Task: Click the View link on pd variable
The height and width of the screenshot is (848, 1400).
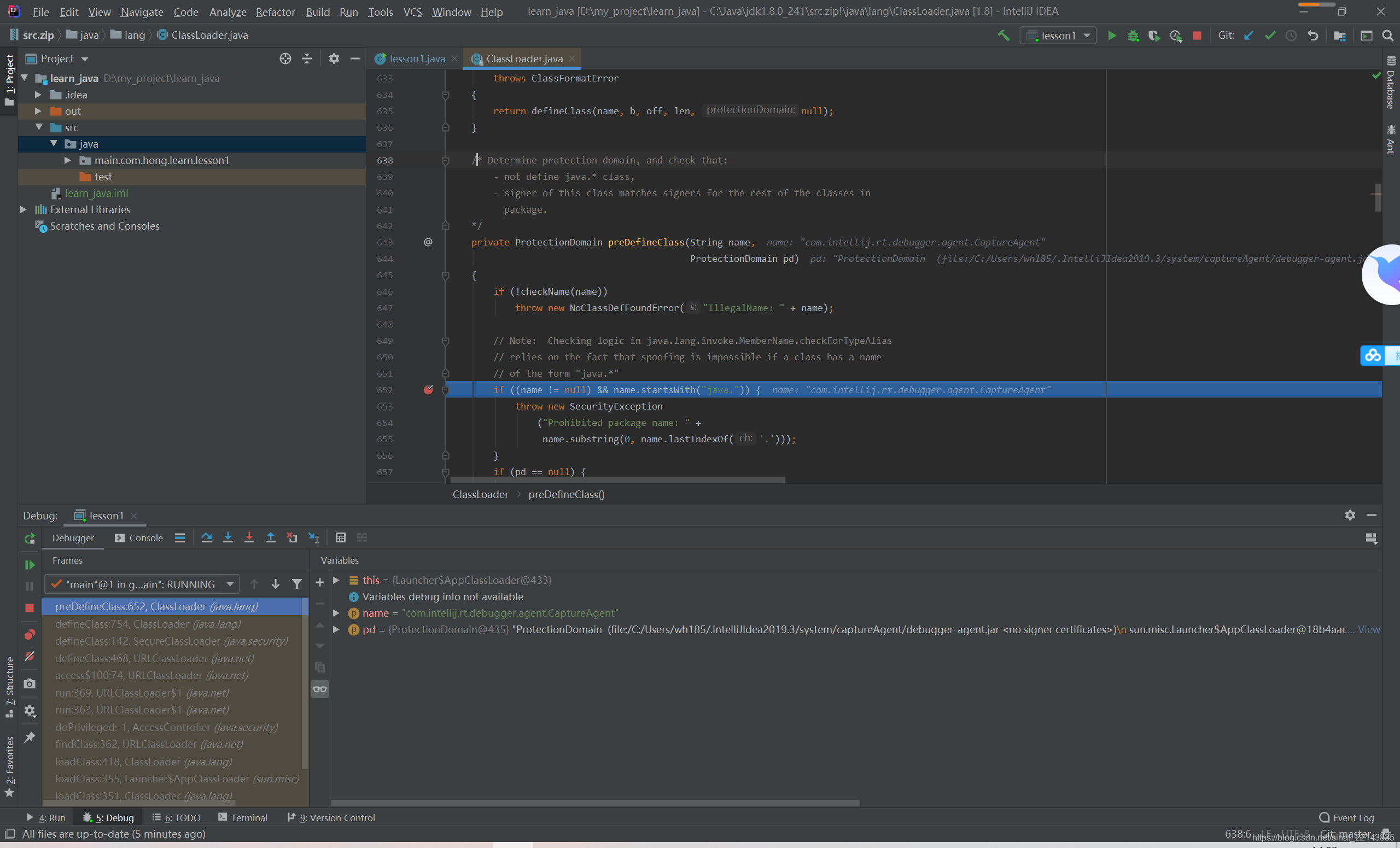Action: pyautogui.click(x=1368, y=629)
